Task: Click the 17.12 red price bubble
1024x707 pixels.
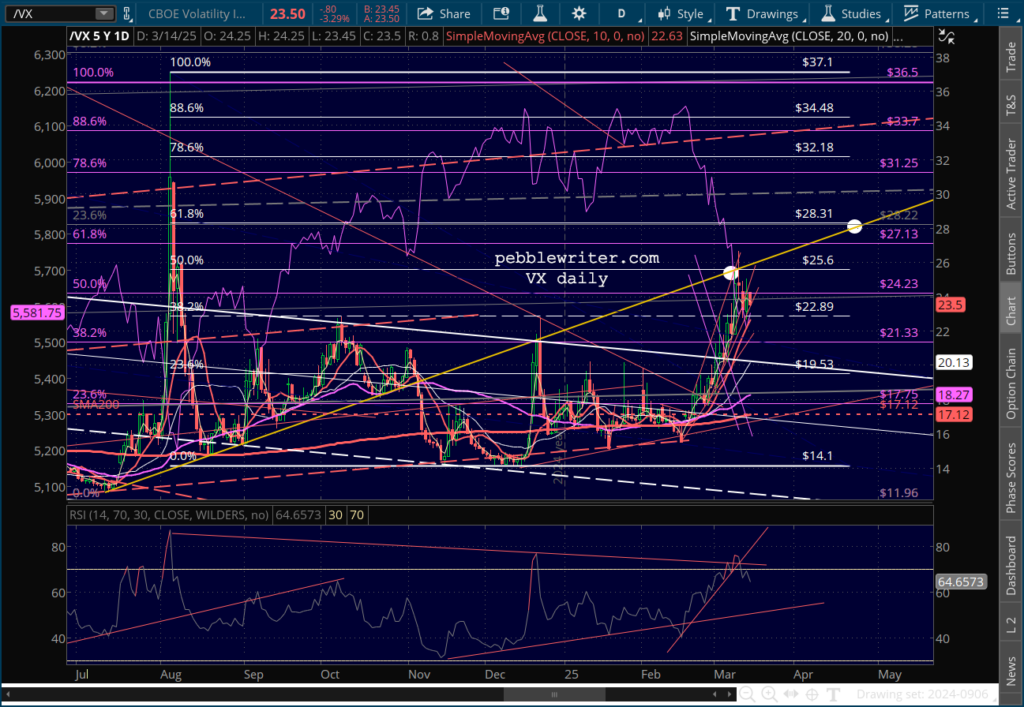Action: coord(954,415)
